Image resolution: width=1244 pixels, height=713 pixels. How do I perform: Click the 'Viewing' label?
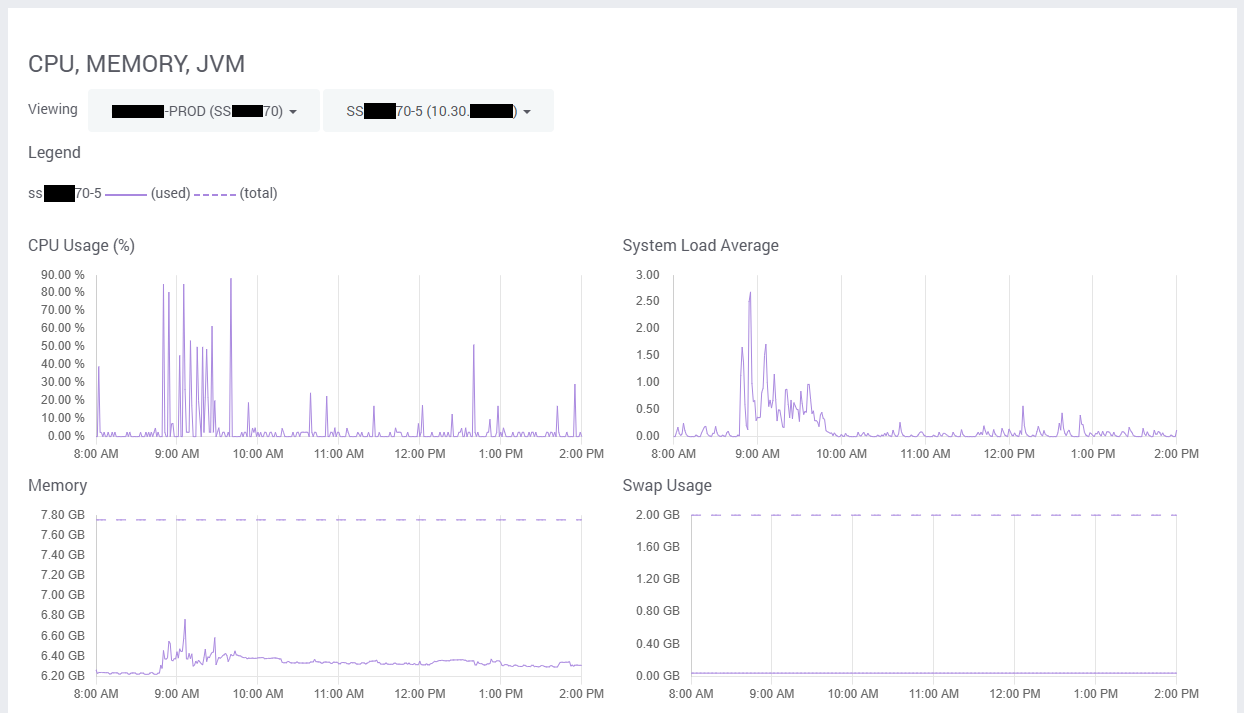pos(52,109)
